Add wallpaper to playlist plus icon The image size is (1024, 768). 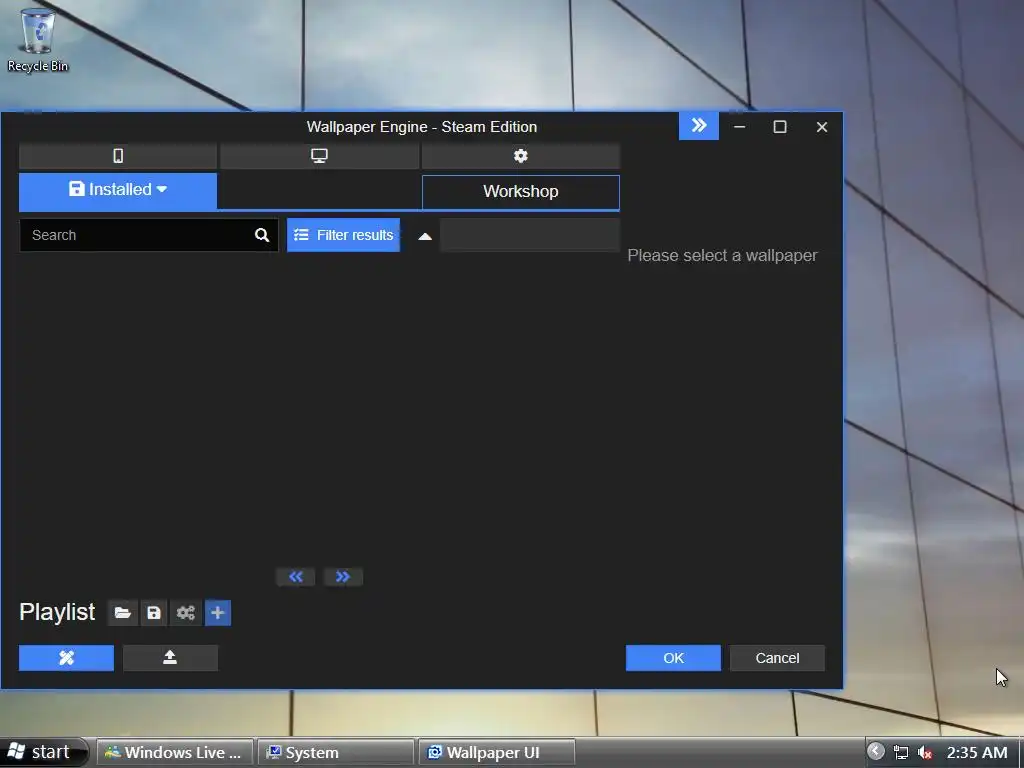pyautogui.click(x=217, y=613)
